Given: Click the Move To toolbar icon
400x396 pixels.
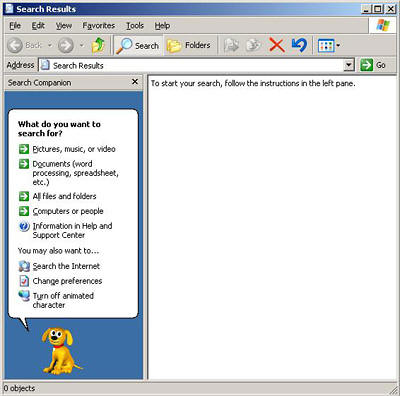Looking at the screenshot, I should point(231,45).
